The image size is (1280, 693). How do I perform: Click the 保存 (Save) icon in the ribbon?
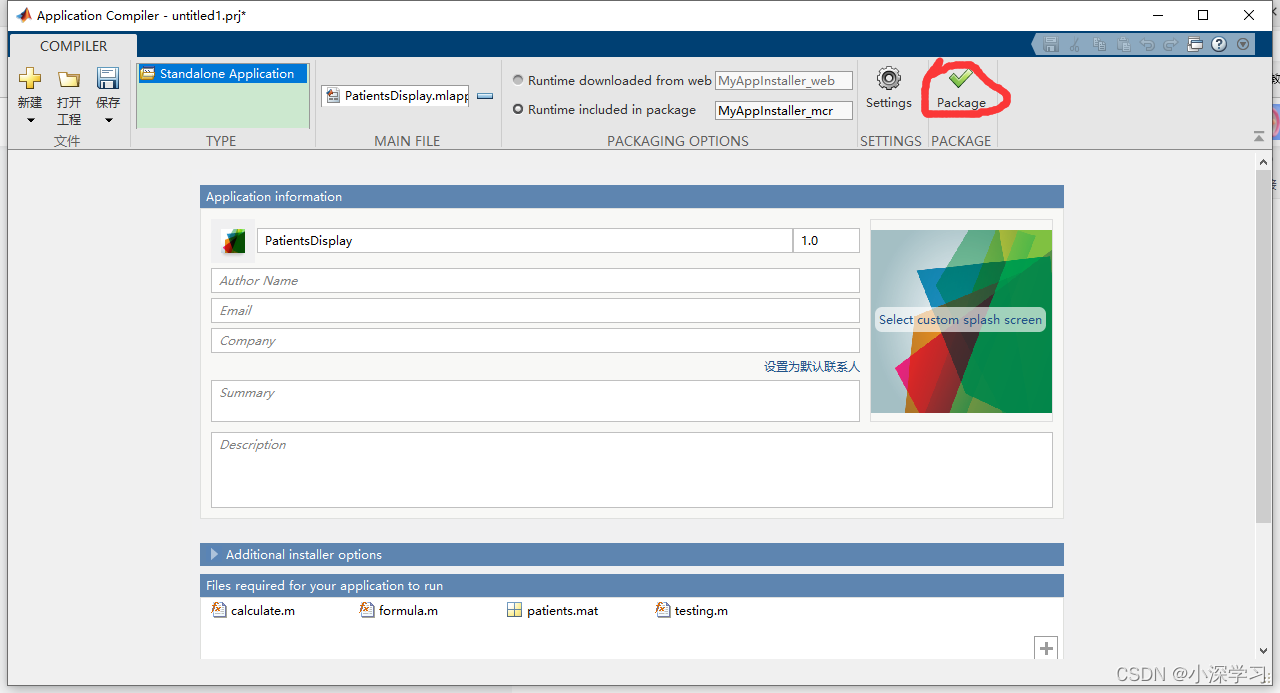(x=107, y=78)
